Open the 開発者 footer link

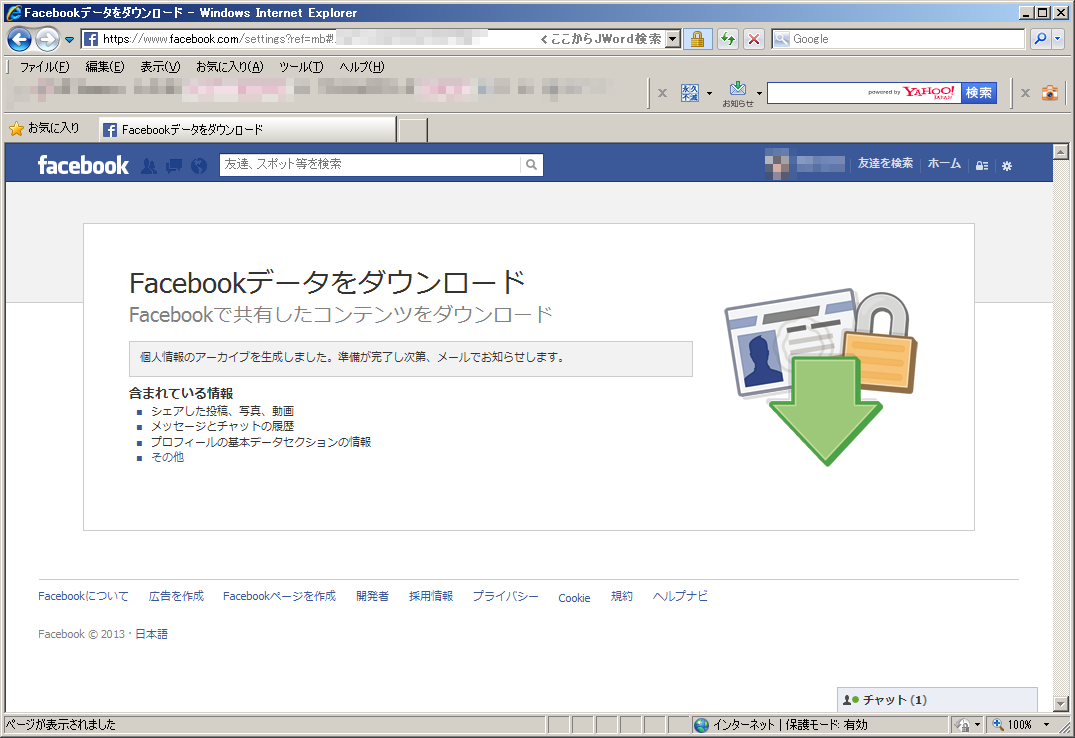click(372, 596)
